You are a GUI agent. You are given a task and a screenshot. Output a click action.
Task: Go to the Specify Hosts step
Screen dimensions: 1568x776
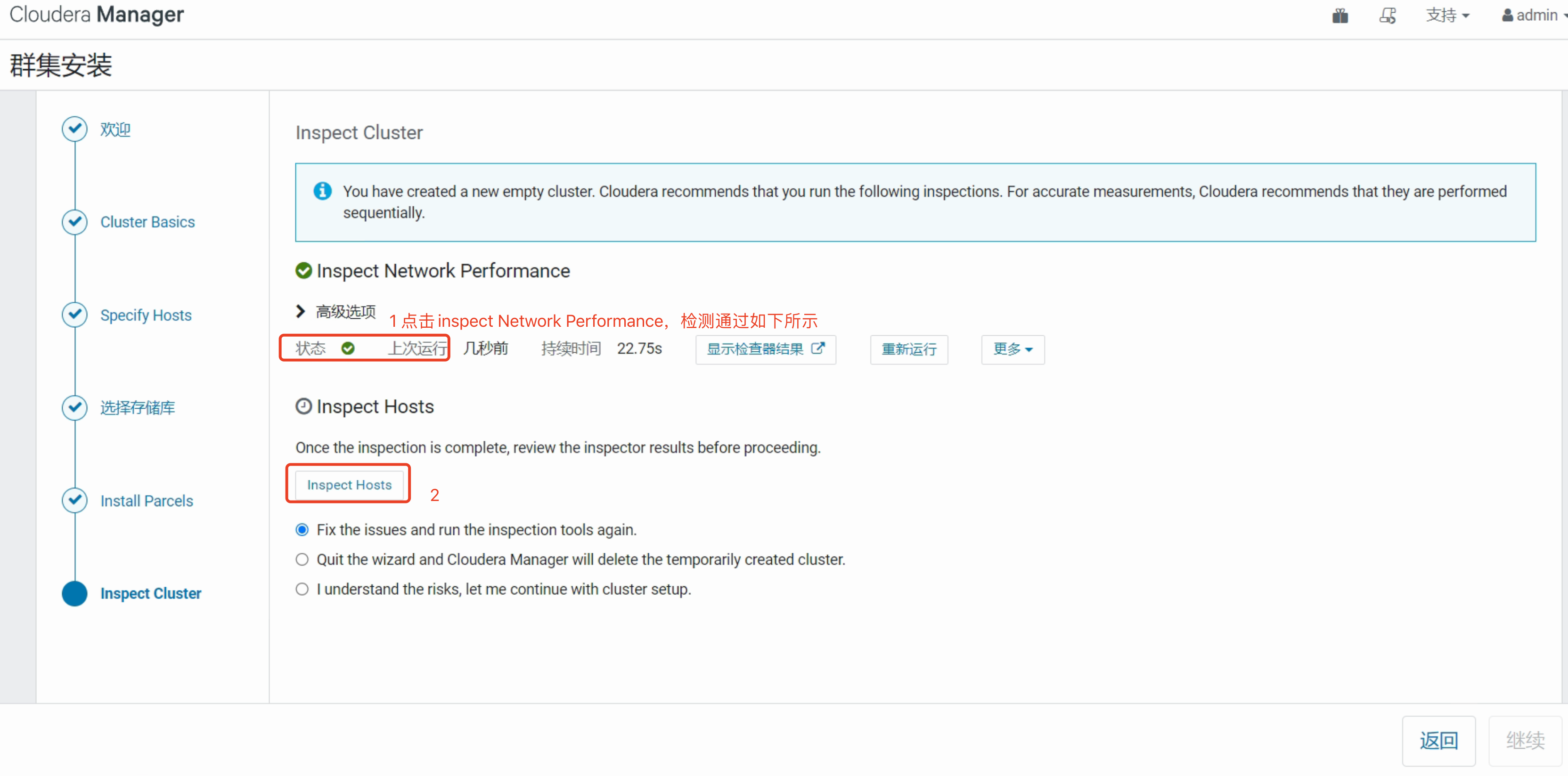pyautogui.click(x=146, y=315)
